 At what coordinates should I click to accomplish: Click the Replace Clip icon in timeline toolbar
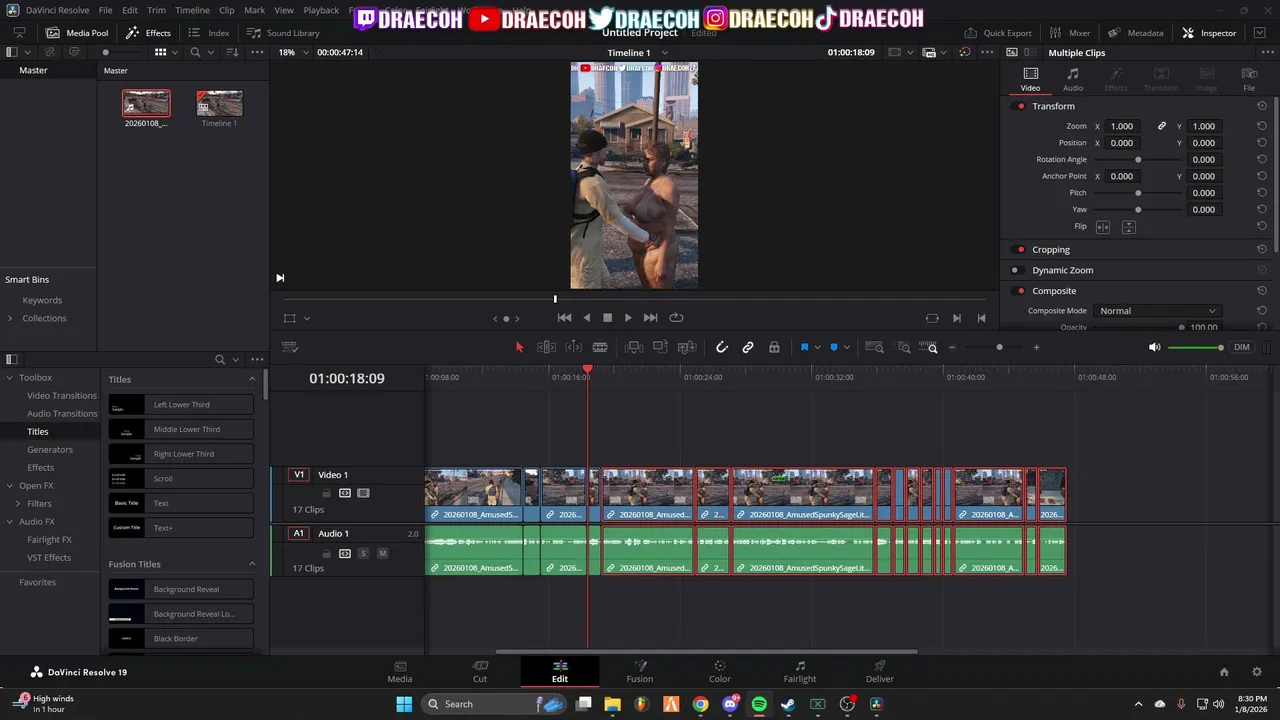[687, 347]
